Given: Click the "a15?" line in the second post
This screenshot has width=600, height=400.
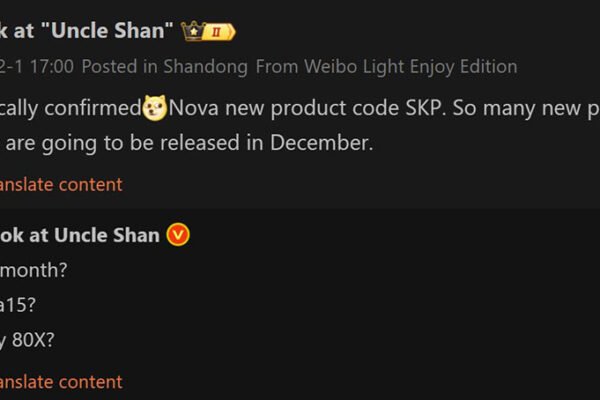Looking at the screenshot, I should tap(22, 305).
